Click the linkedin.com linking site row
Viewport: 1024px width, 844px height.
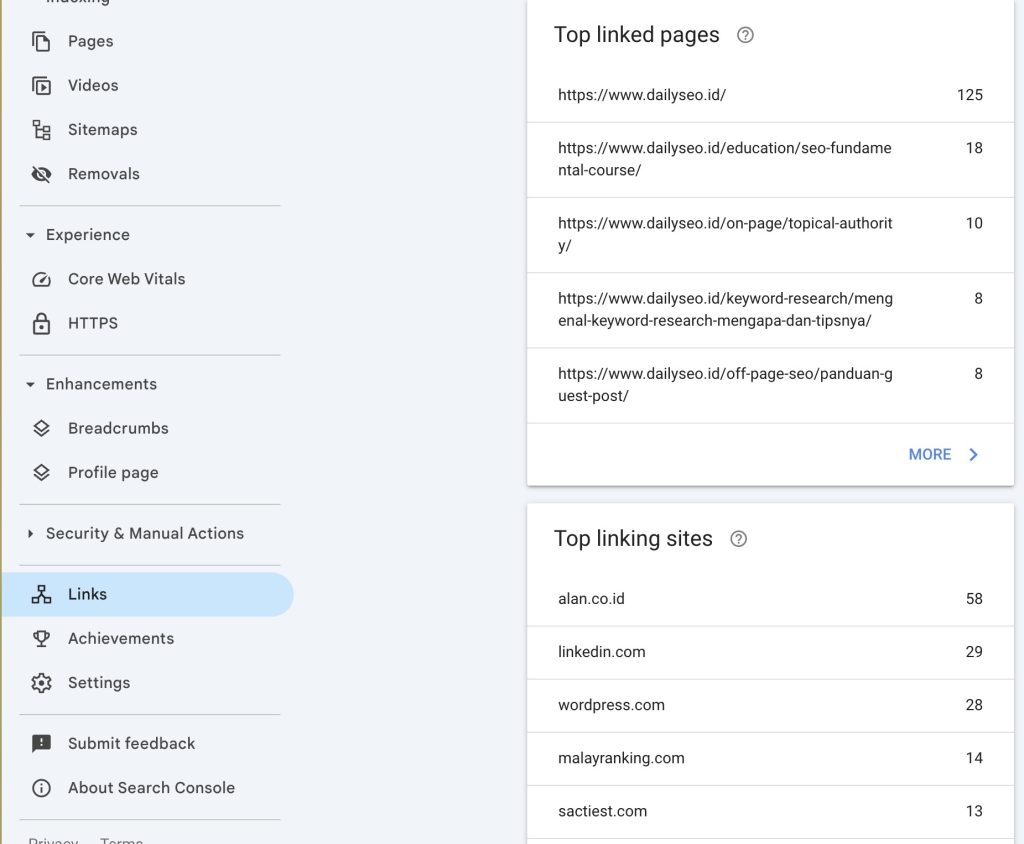[x=770, y=653]
